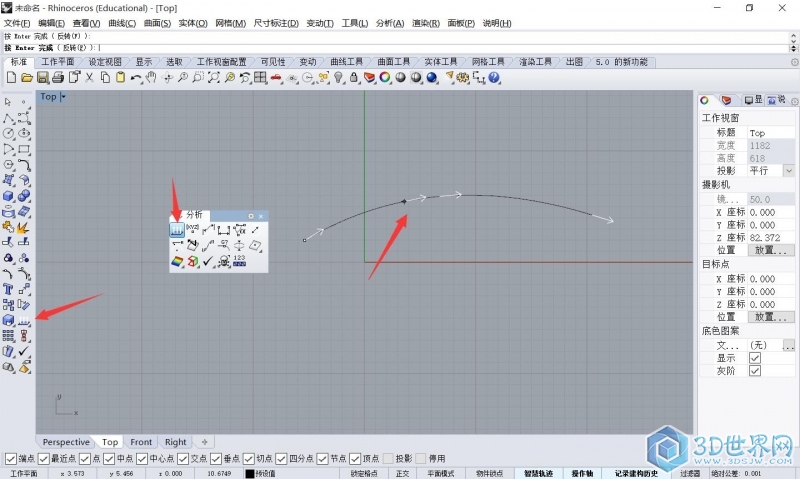
Task: Click the red car Set View icon
Action: 276,78
